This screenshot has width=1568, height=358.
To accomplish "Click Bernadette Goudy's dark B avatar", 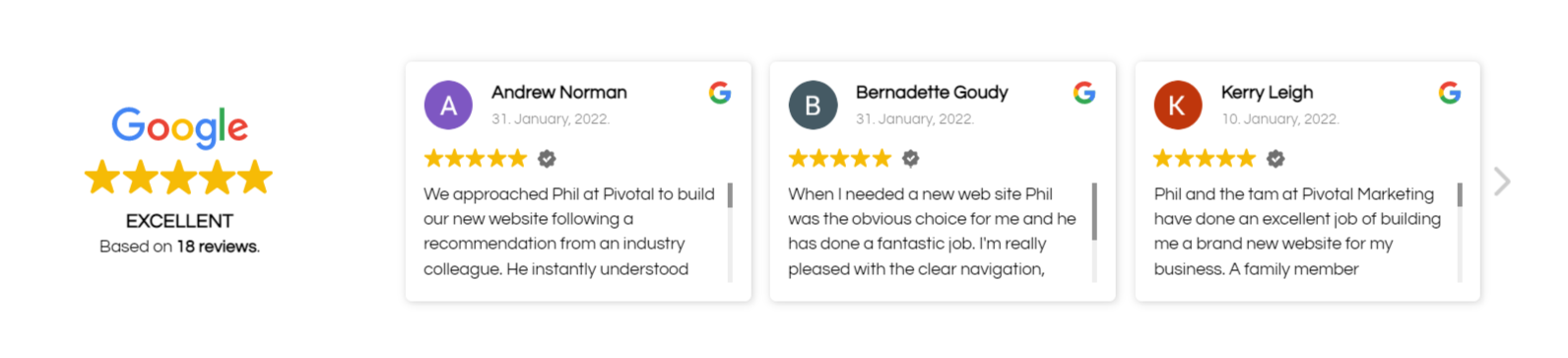I will (813, 106).
